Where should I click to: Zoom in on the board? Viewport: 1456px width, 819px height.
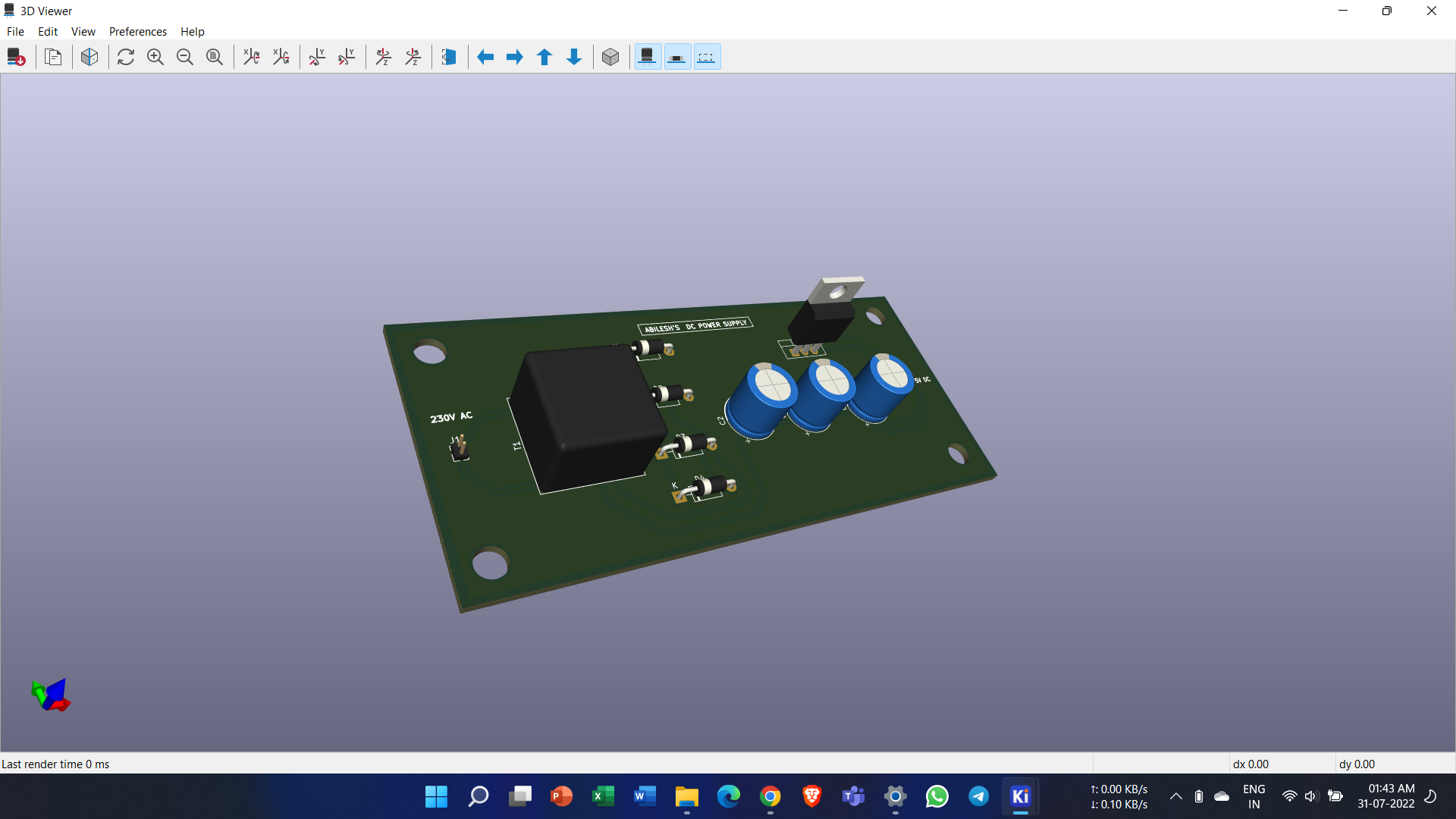(x=155, y=57)
